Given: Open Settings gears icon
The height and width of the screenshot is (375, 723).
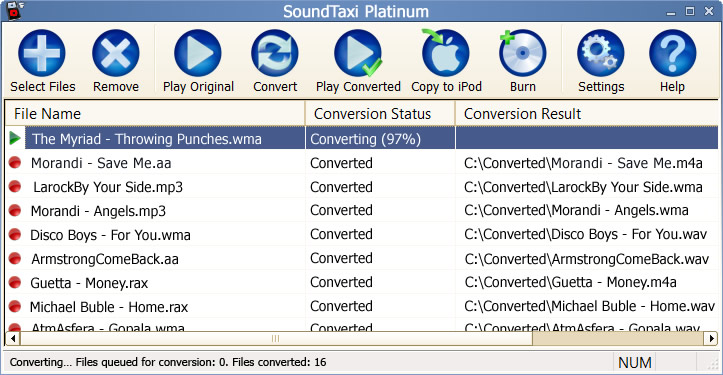Looking at the screenshot, I should click(601, 53).
